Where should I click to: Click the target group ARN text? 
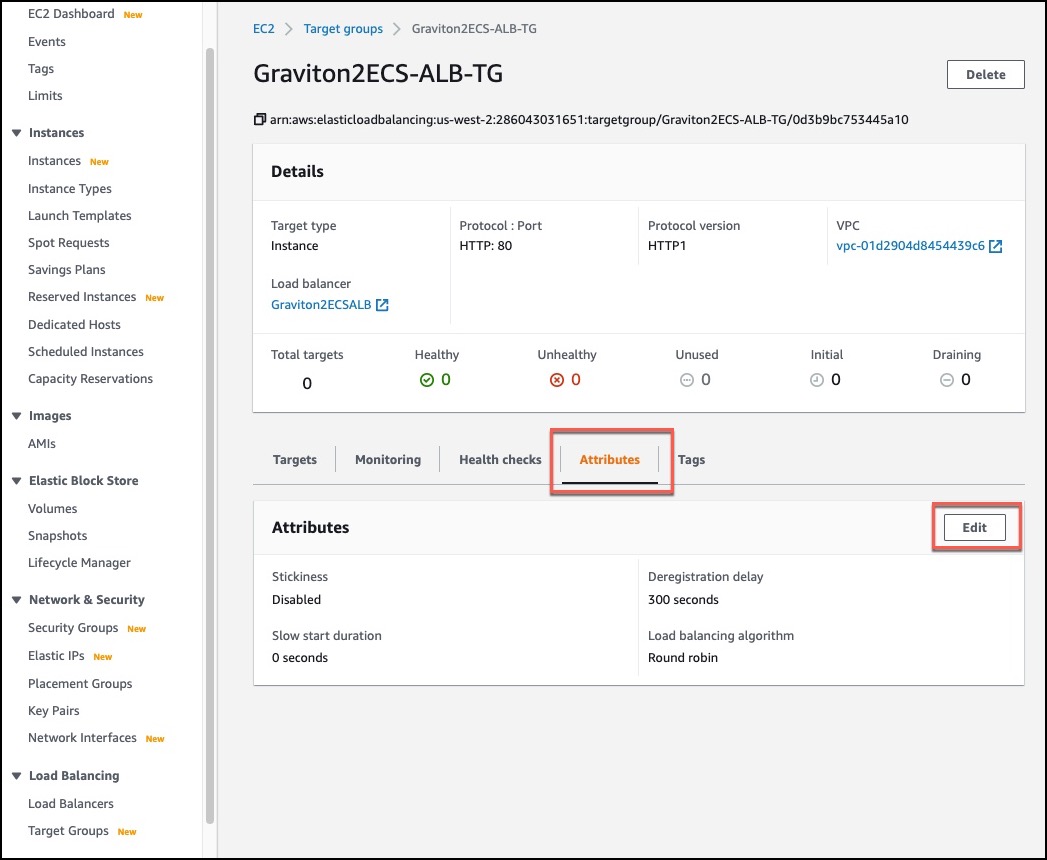(x=589, y=120)
